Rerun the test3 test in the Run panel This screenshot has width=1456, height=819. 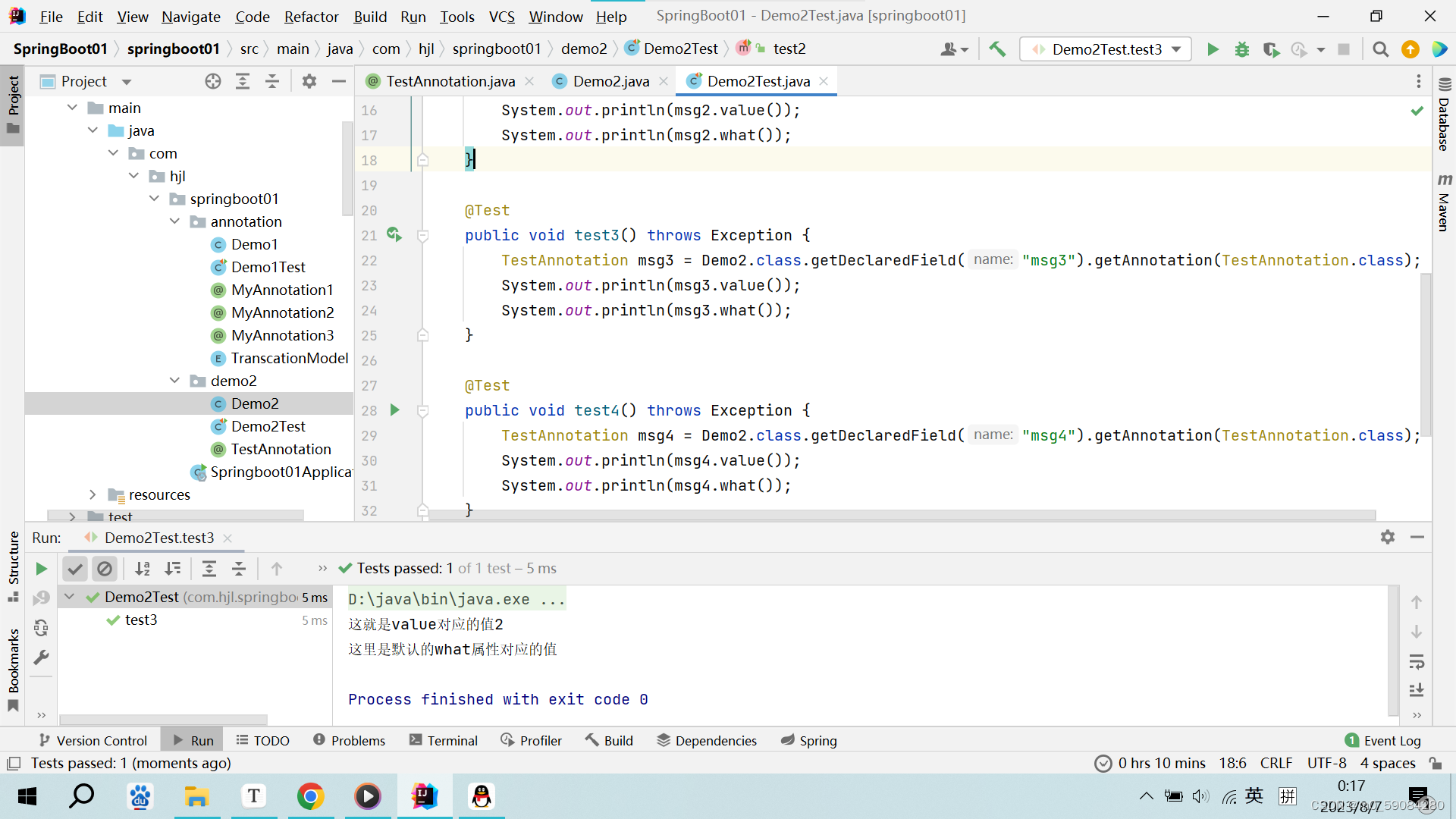tap(41, 568)
